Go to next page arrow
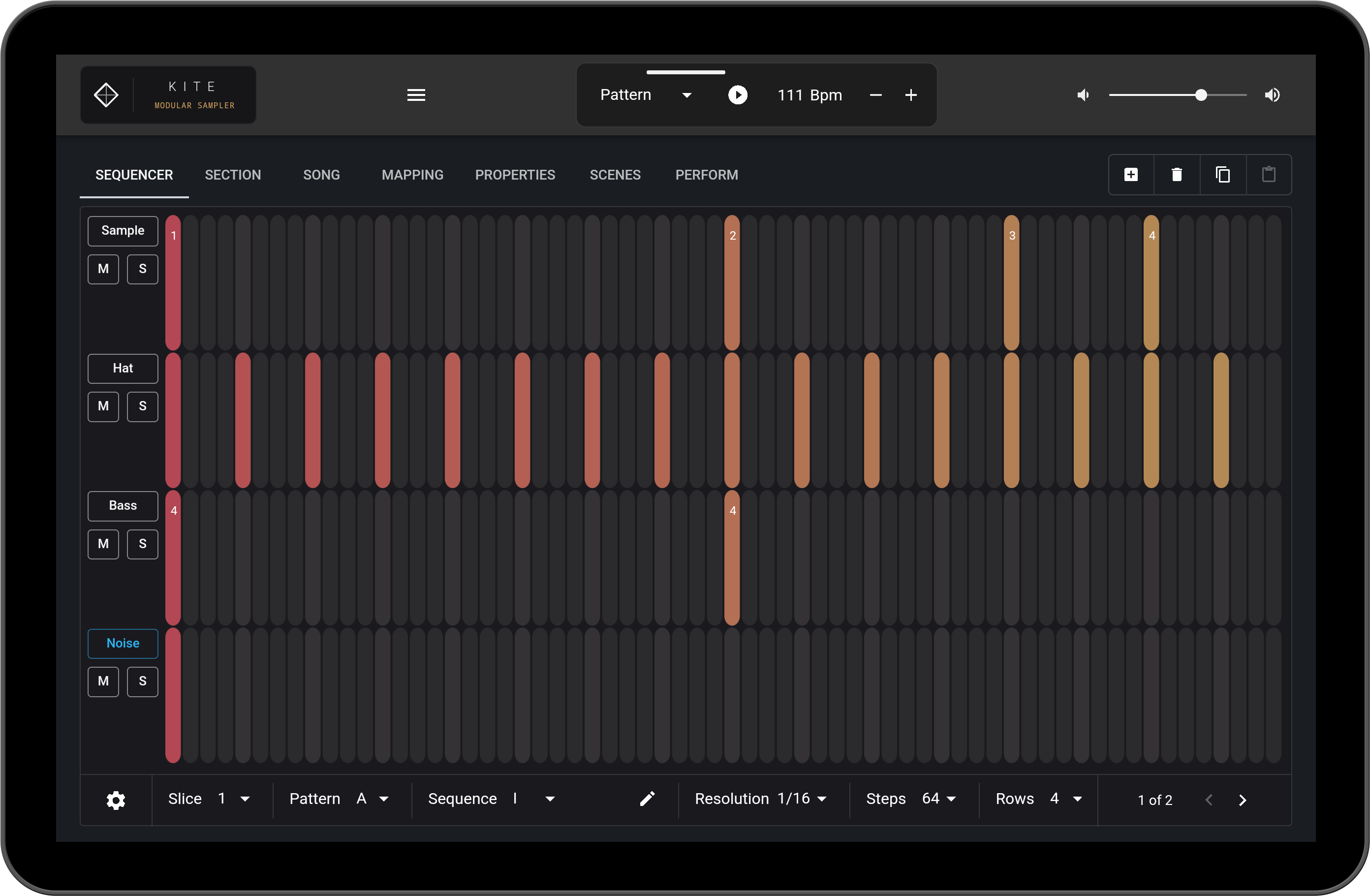The width and height of the screenshot is (1370, 896). [1242, 800]
